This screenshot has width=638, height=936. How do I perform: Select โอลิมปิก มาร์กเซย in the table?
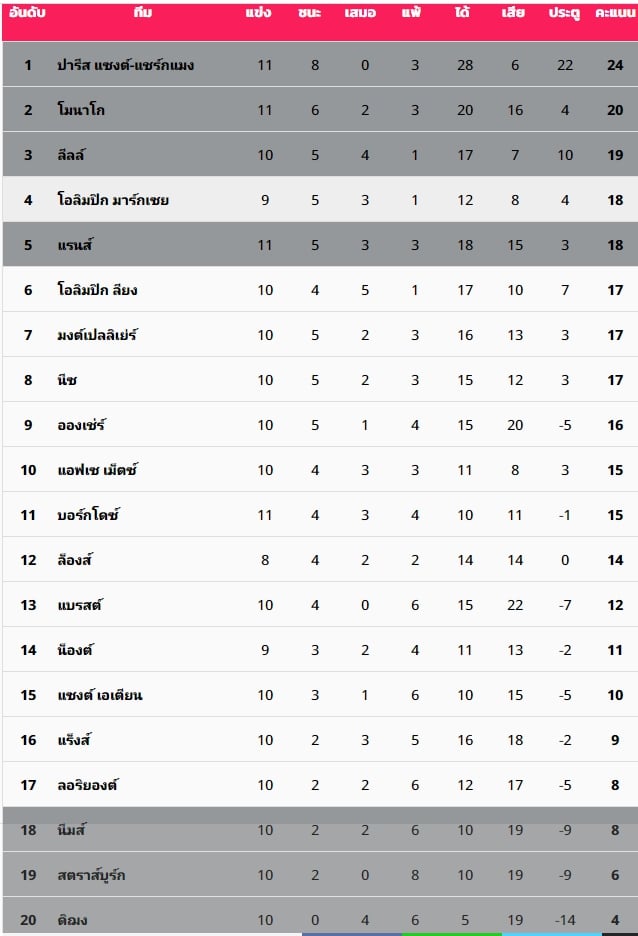(x=113, y=200)
